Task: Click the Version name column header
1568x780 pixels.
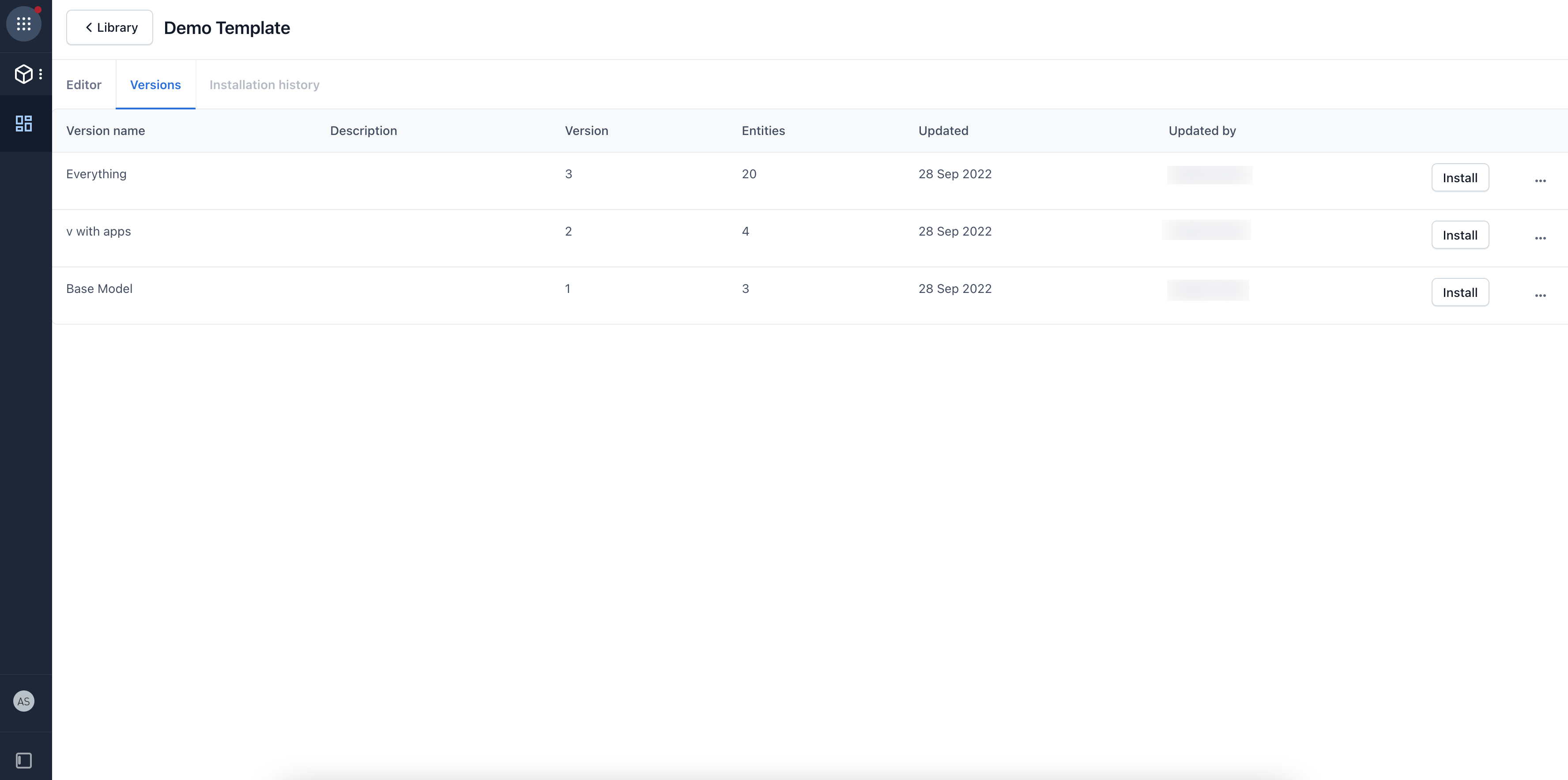Action: point(106,131)
